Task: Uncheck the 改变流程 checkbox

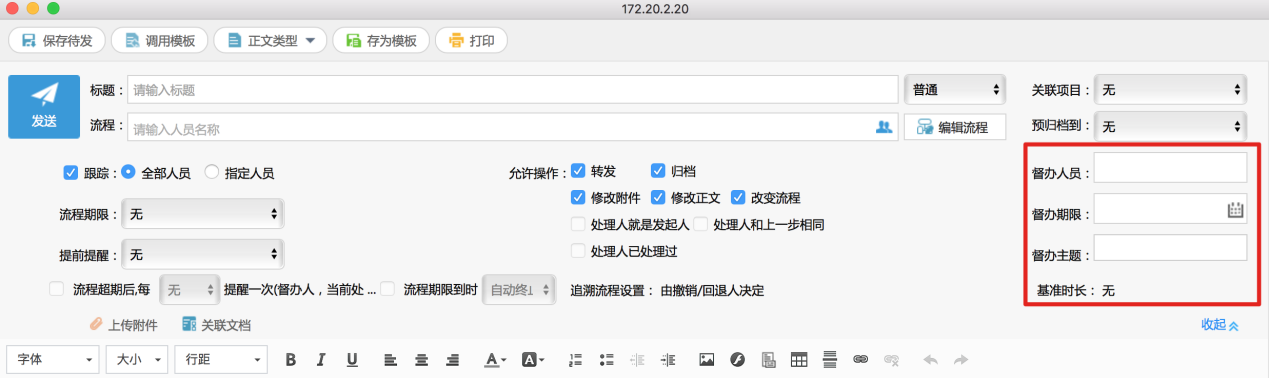Action: point(738,197)
